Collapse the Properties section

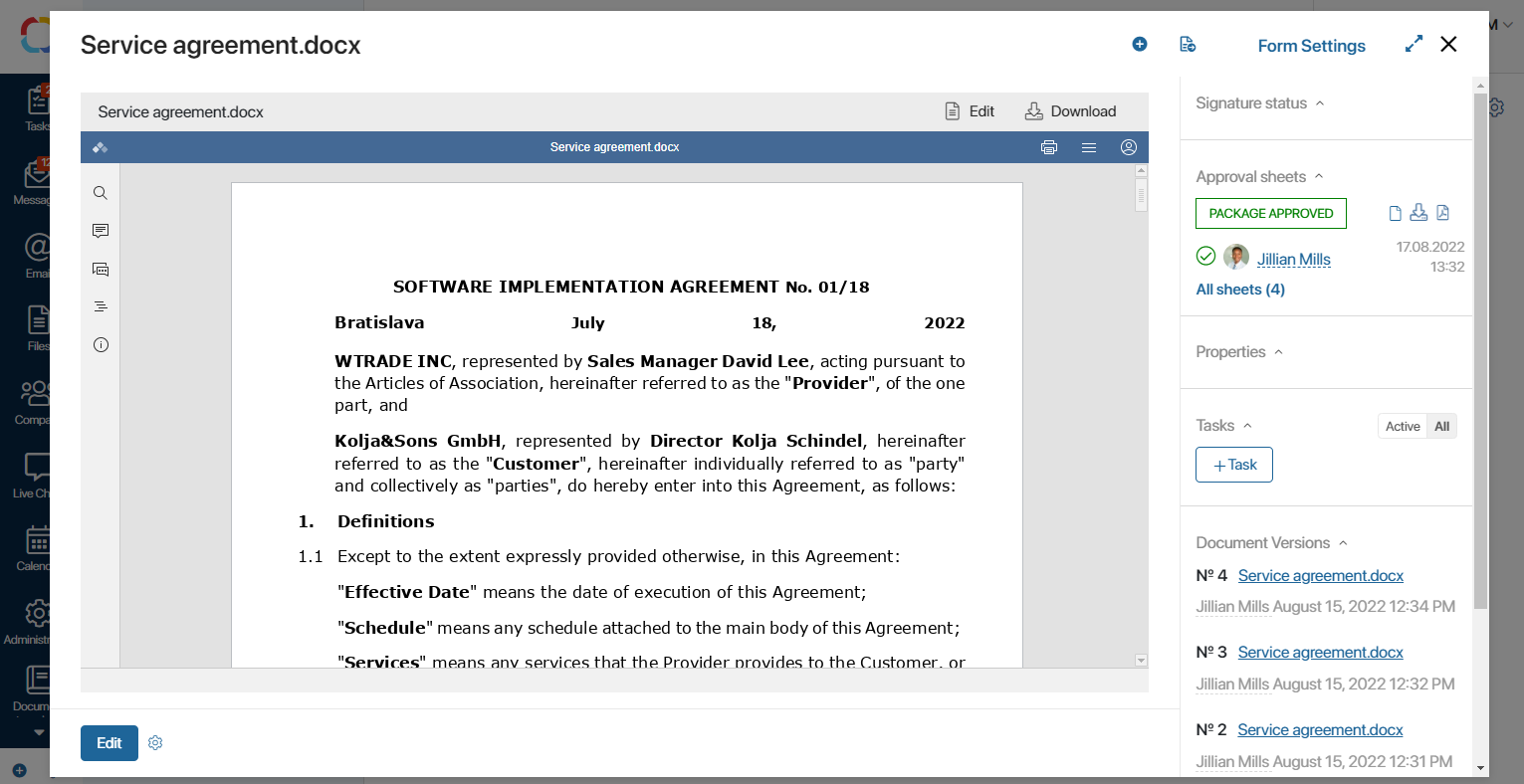(x=1279, y=352)
